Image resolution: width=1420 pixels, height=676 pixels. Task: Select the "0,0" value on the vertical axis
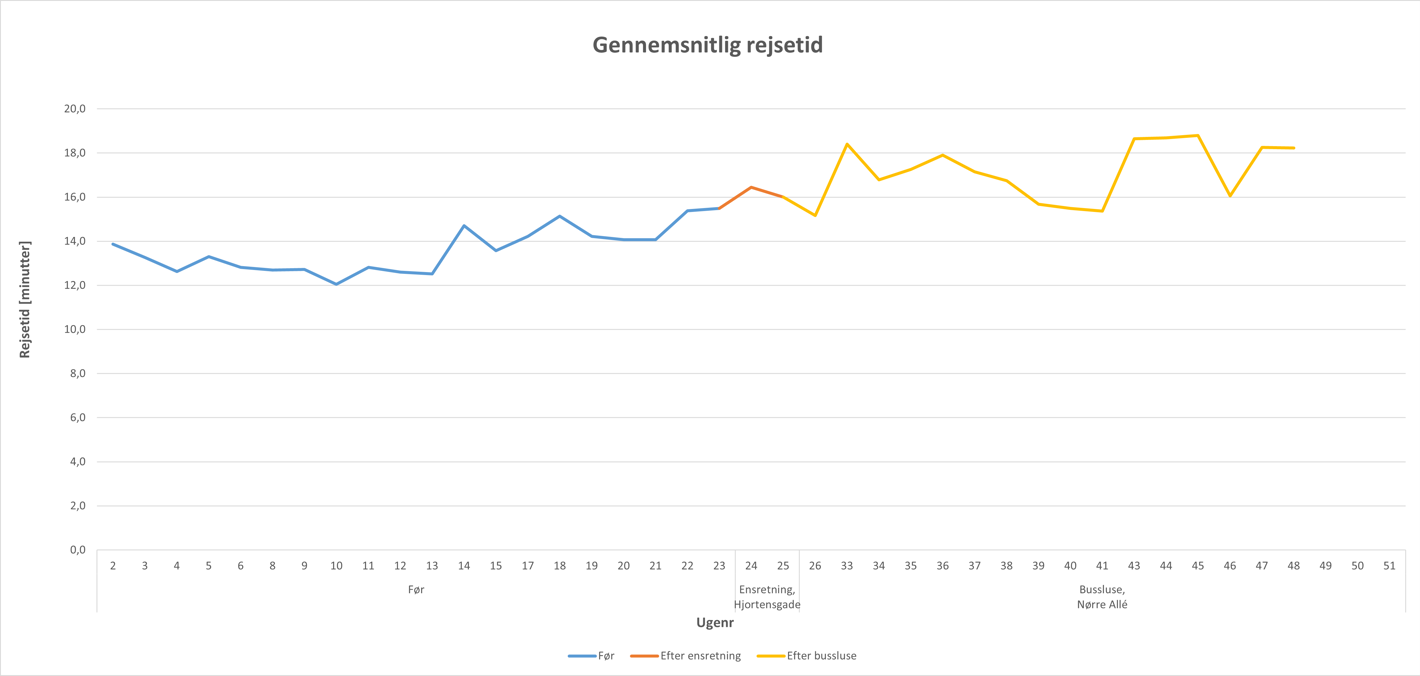click(77, 550)
